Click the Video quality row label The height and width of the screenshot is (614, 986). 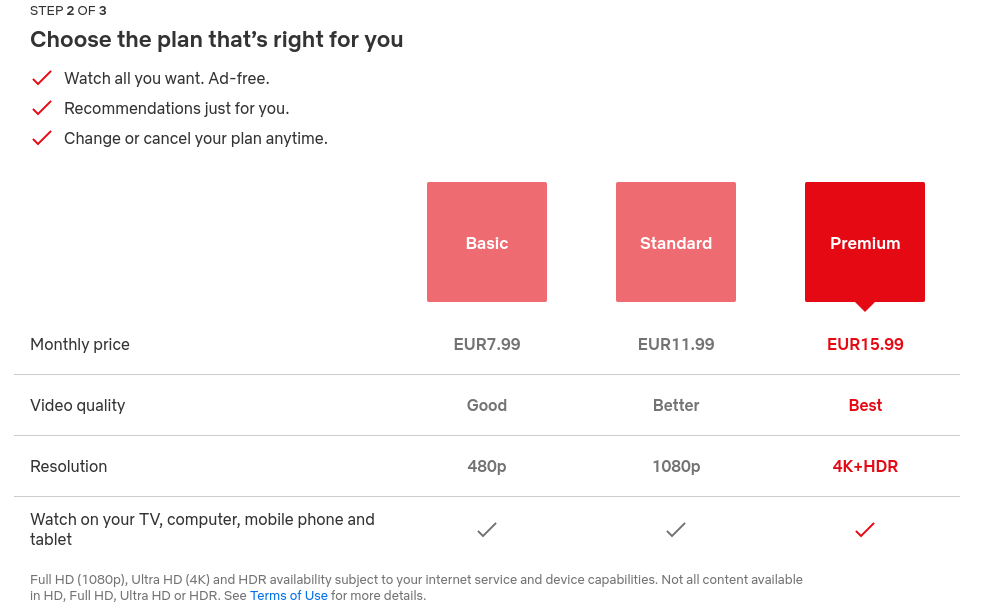pos(78,405)
